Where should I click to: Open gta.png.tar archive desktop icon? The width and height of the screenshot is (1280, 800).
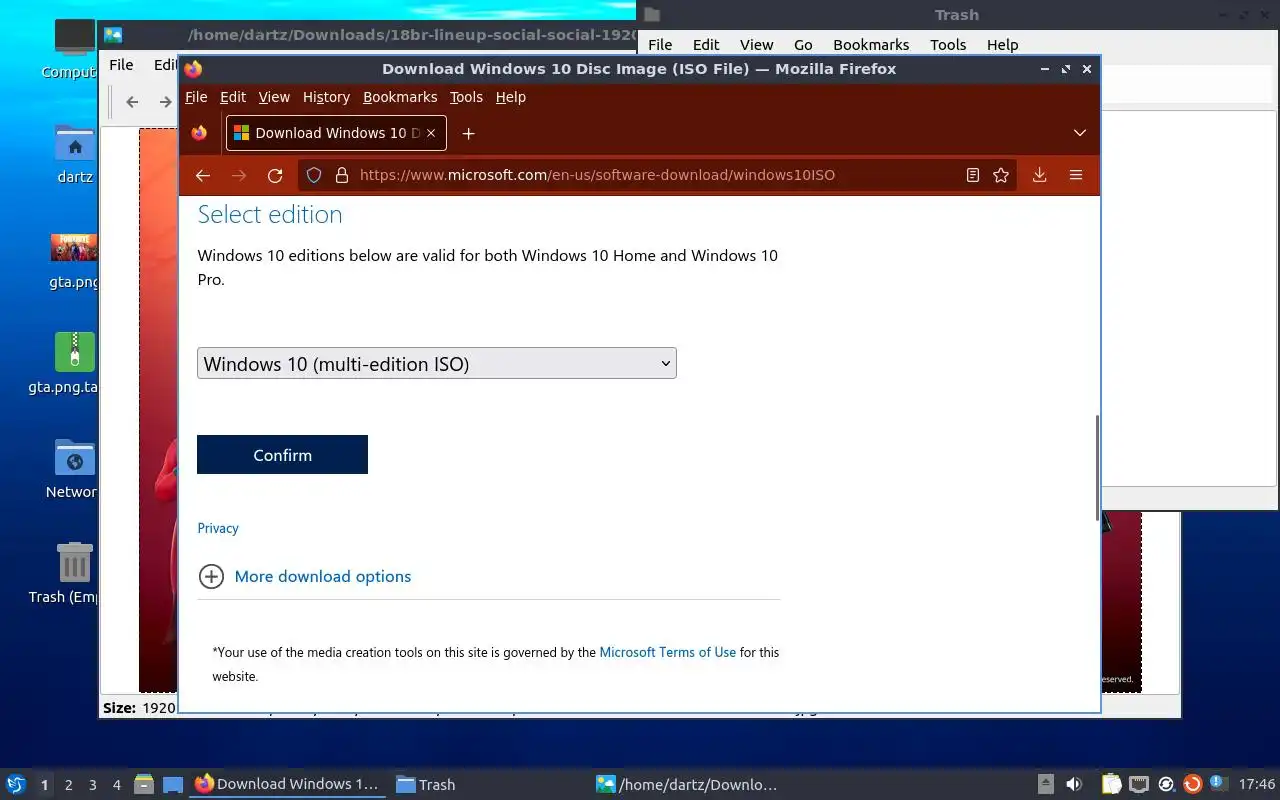pyautogui.click(x=72, y=364)
